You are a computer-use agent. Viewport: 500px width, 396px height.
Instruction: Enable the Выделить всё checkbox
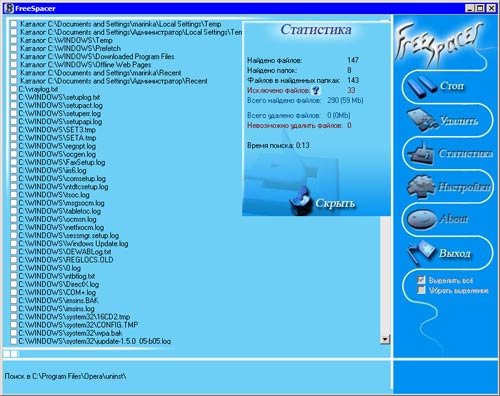[421, 280]
